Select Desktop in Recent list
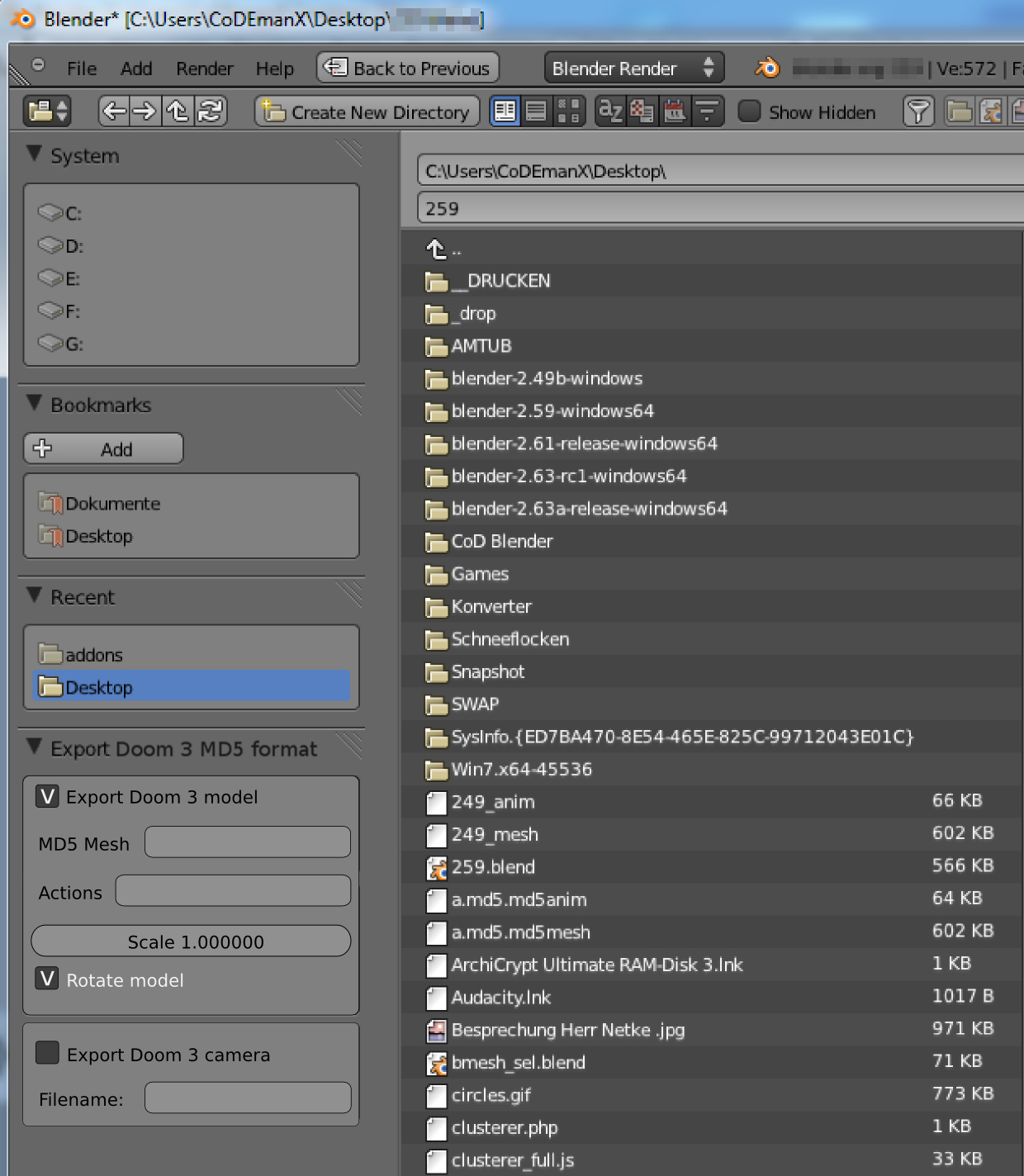Viewport: 1024px width, 1176px height. click(190, 687)
